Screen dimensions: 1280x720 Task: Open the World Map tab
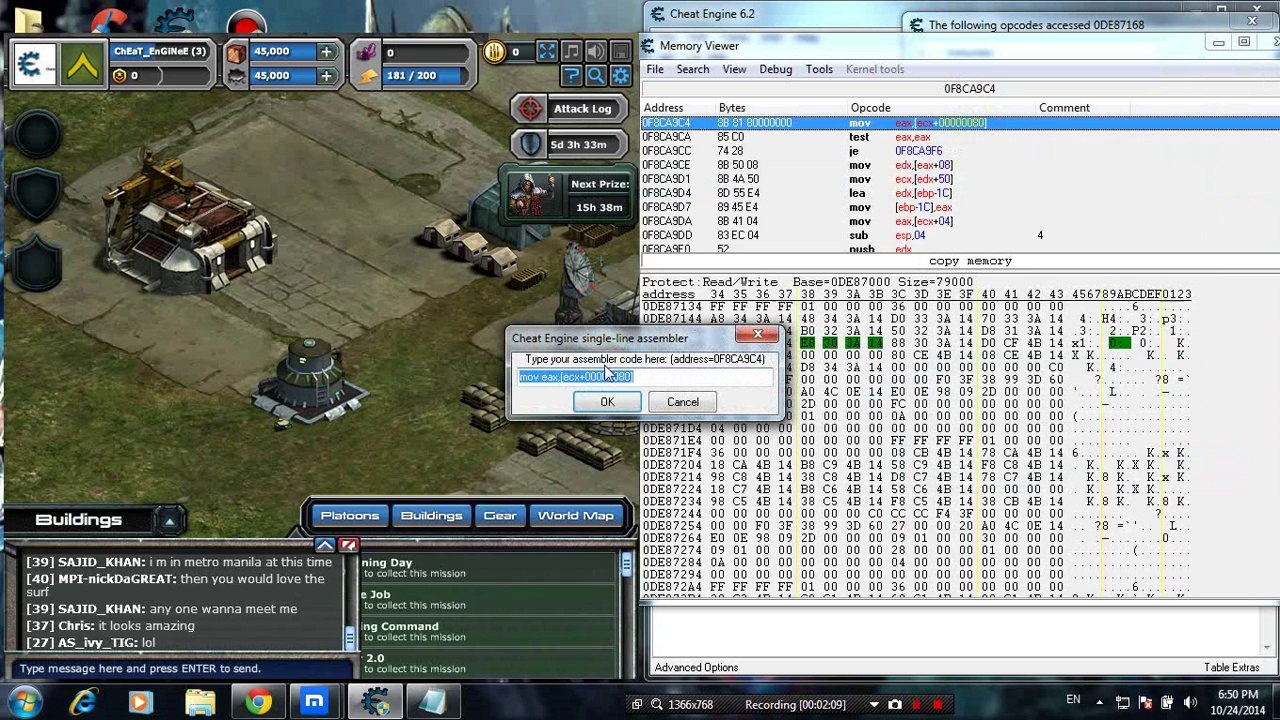pyautogui.click(x=575, y=516)
